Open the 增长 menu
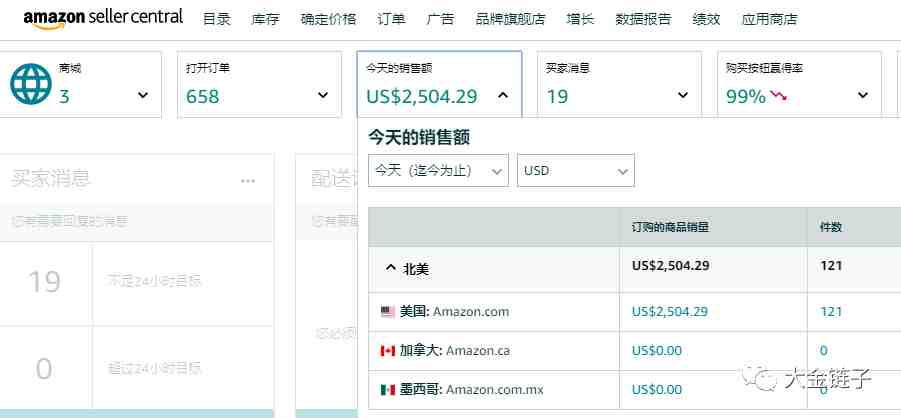901x418 pixels. click(580, 18)
